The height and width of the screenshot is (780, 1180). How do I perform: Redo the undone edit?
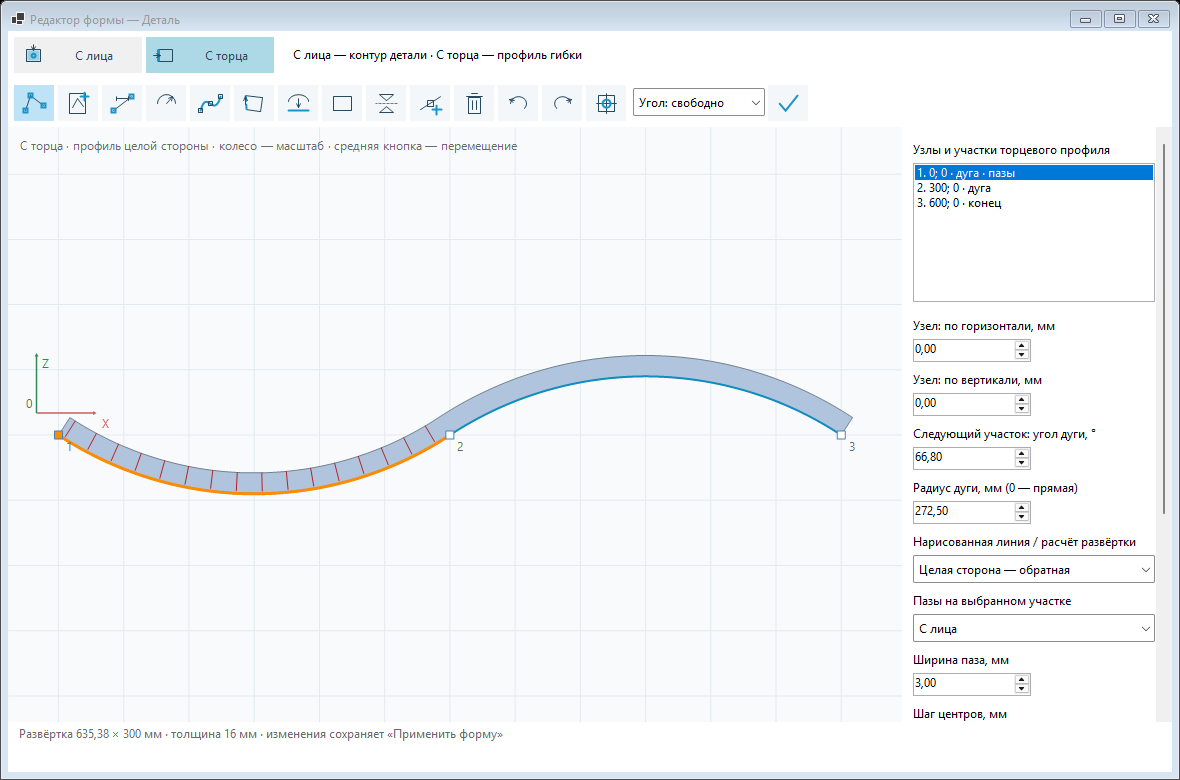(562, 103)
